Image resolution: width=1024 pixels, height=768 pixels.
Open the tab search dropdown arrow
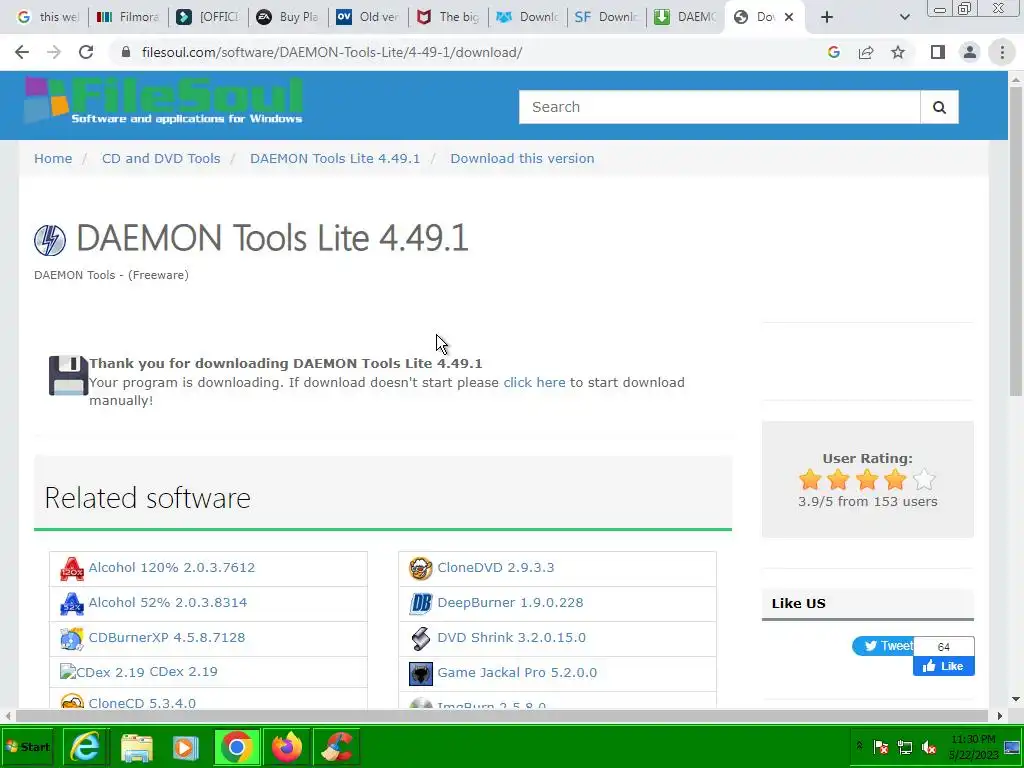(904, 17)
